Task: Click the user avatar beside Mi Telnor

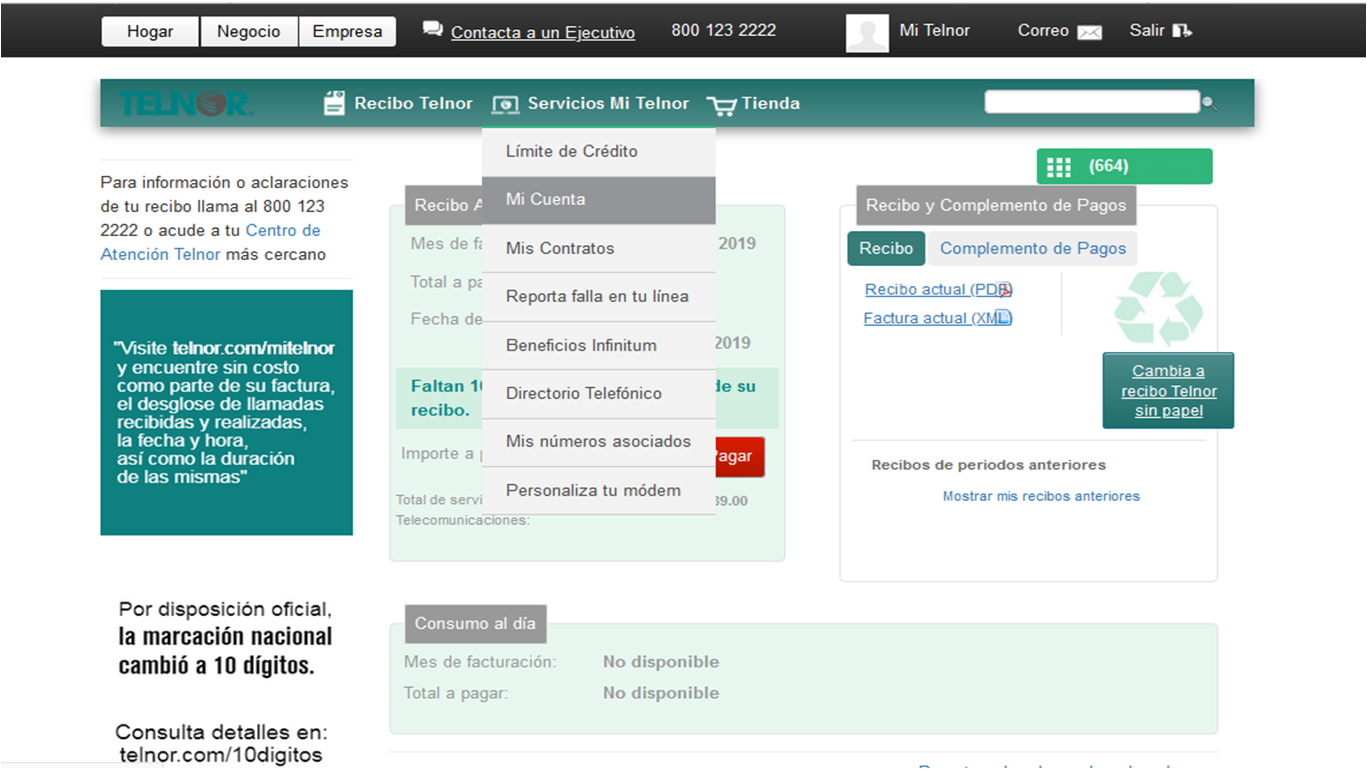Action: 867,33
